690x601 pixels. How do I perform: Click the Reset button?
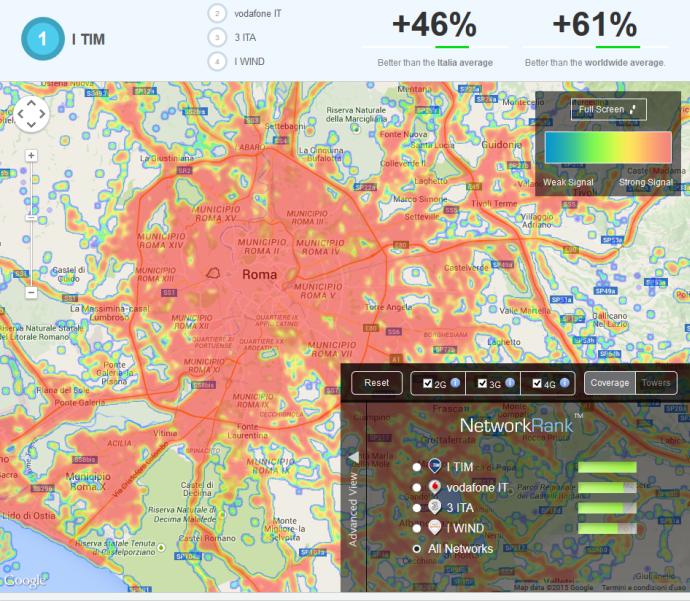tap(377, 383)
